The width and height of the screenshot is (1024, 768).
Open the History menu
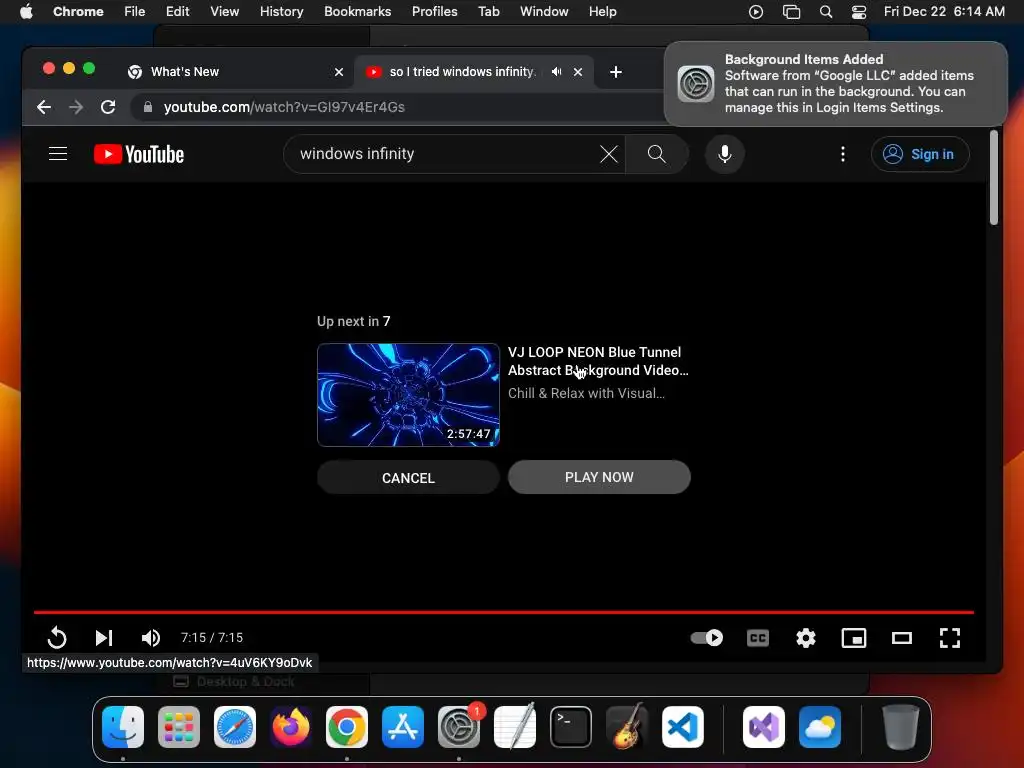click(x=281, y=12)
